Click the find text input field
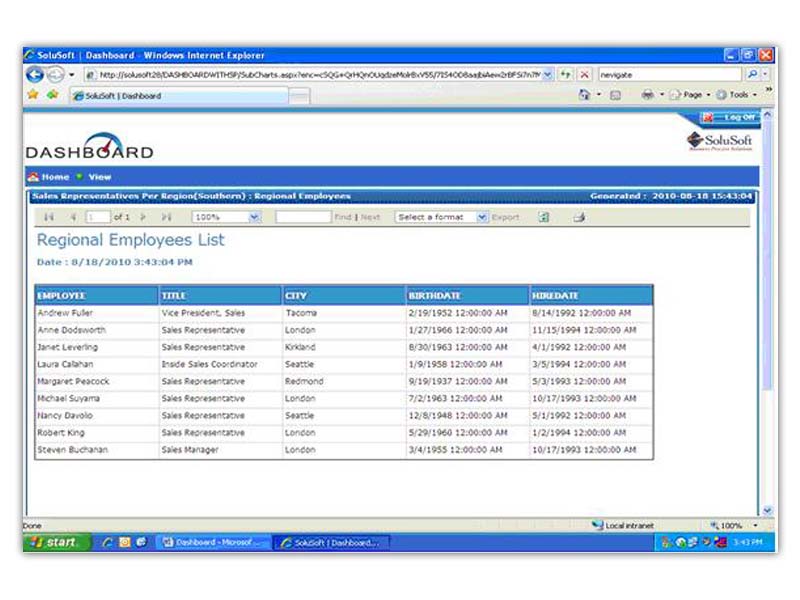The height and width of the screenshot is (600, 800). tap(302, 217)
